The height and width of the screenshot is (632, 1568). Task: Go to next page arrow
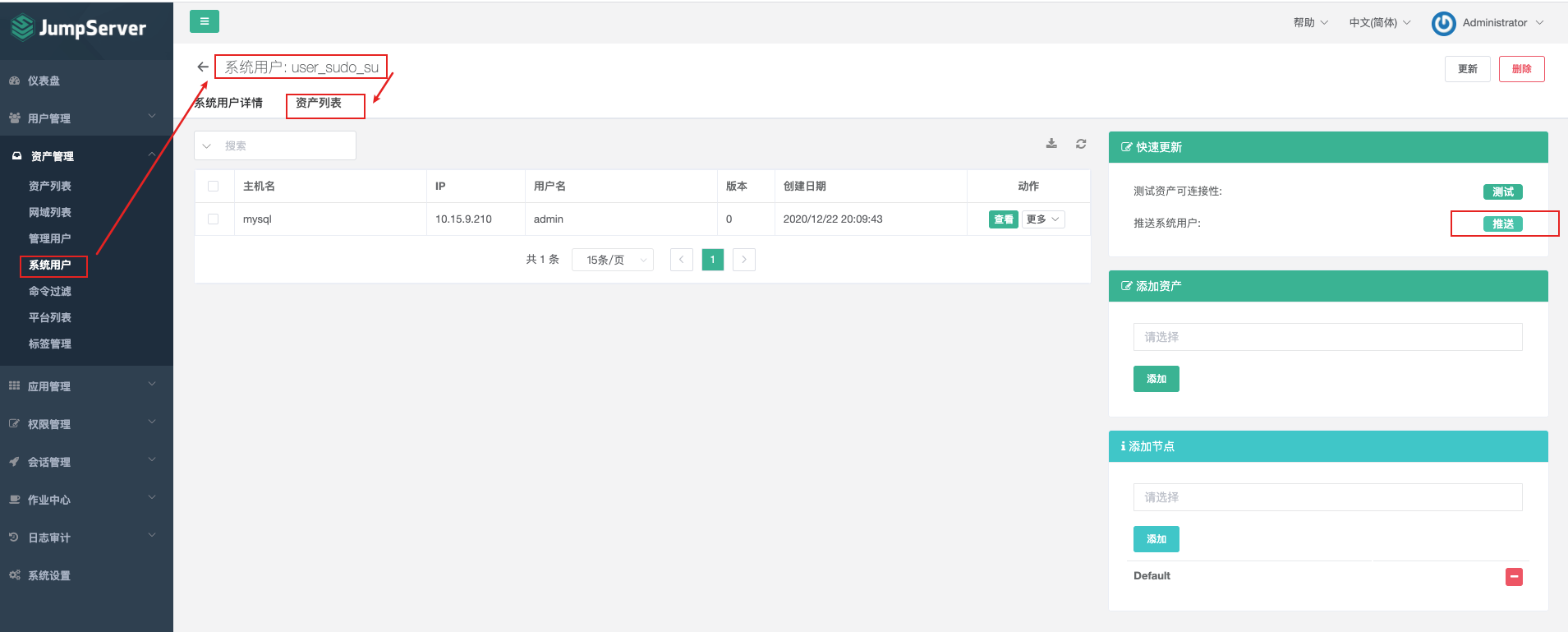pyautogui.click(x=744, y=260)
